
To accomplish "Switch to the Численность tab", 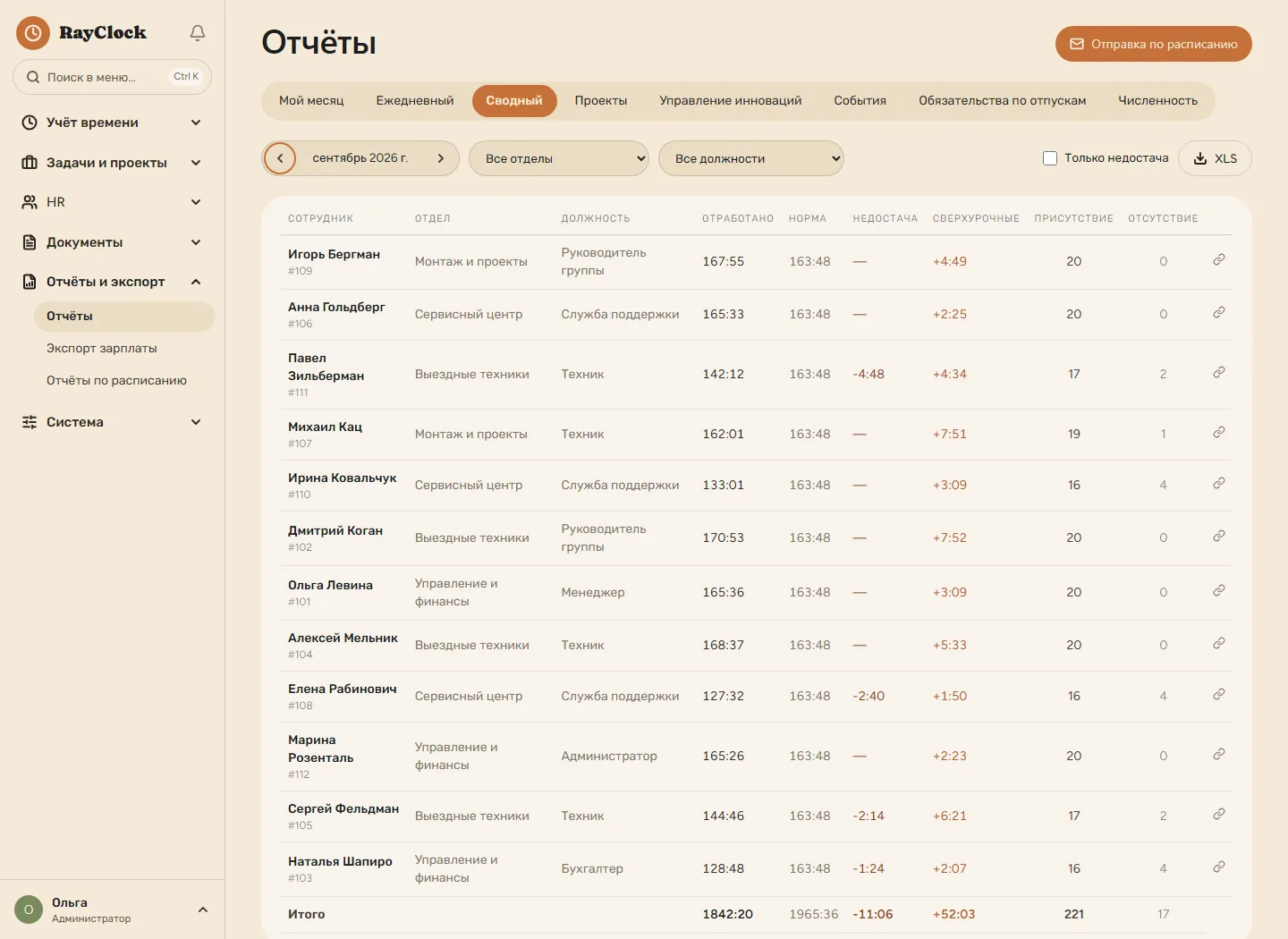I will coord(1158,101).
